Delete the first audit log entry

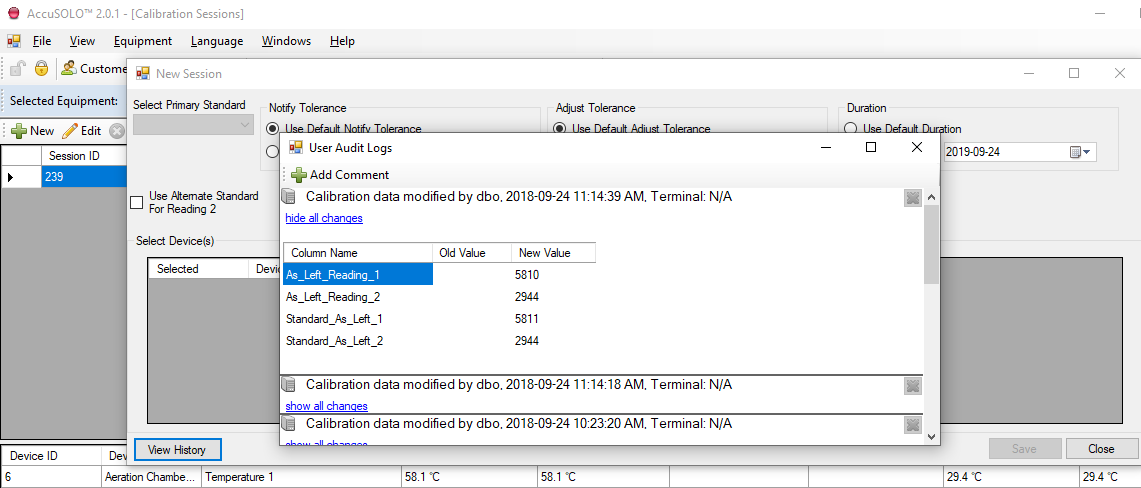tap(912, 198)
